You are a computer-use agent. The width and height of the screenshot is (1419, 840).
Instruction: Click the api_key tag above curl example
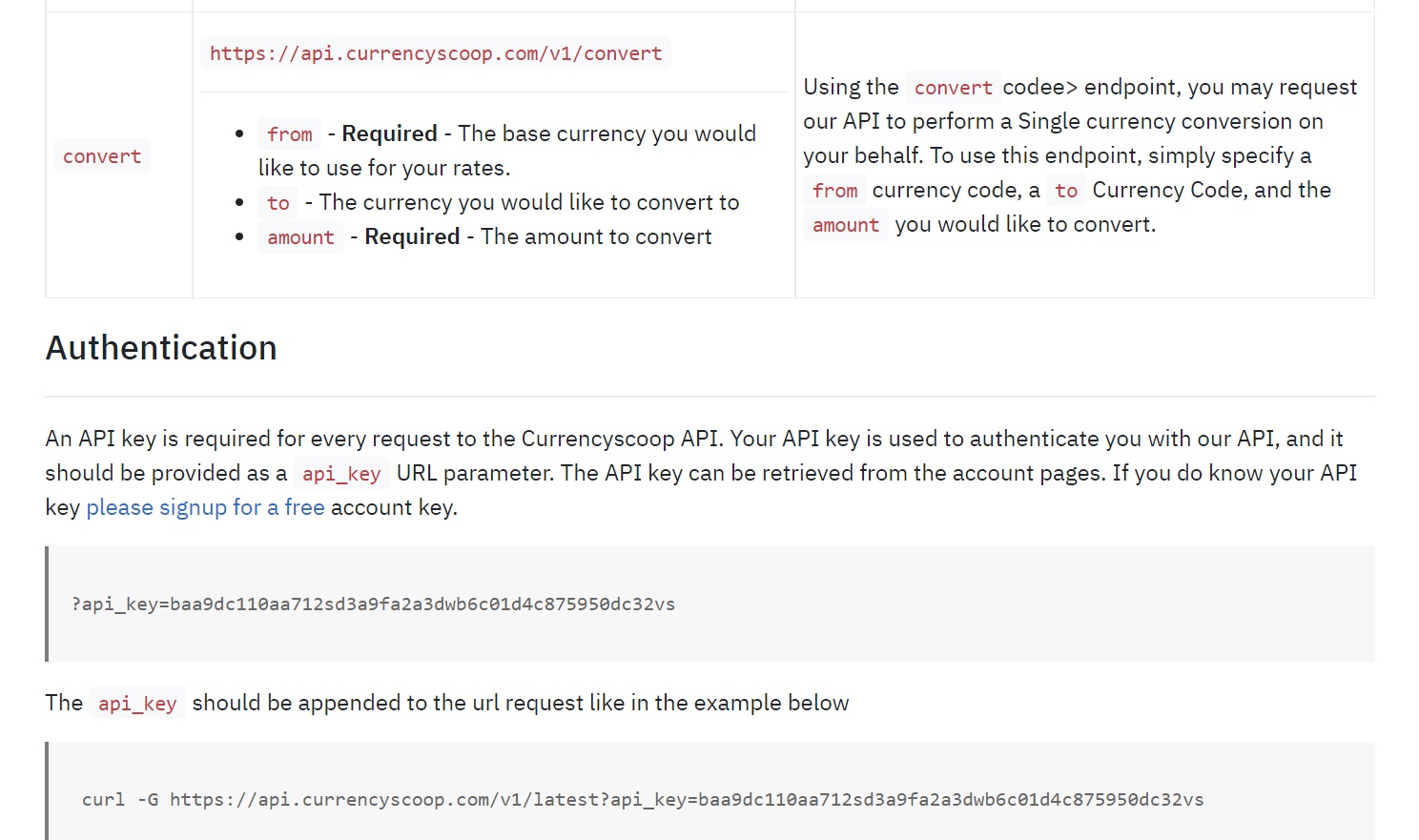pyautogui.click(x=136, y=703)
